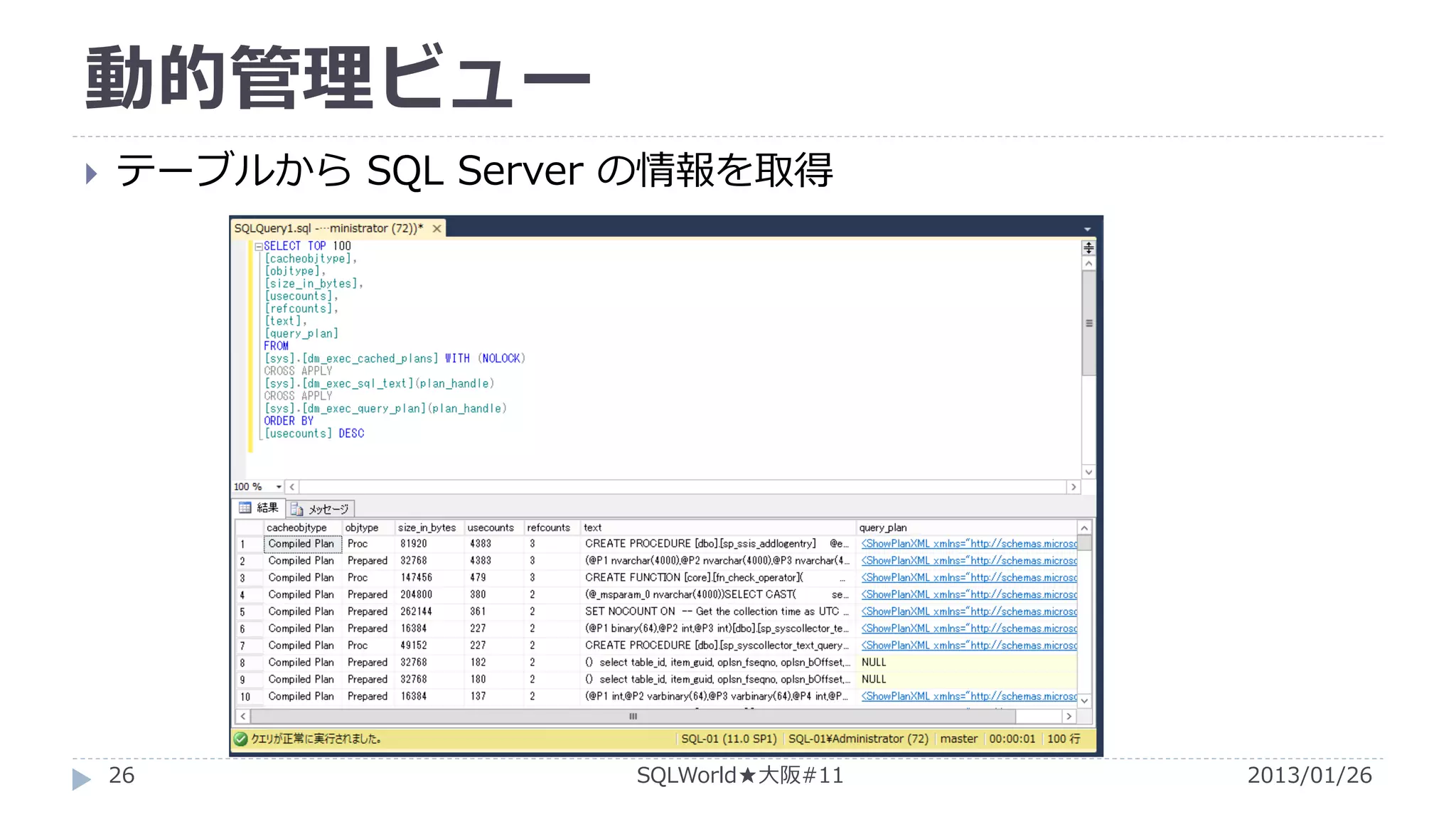Select row header number 10
Screen dimensions: 1456x819
(x=250, y=697)
